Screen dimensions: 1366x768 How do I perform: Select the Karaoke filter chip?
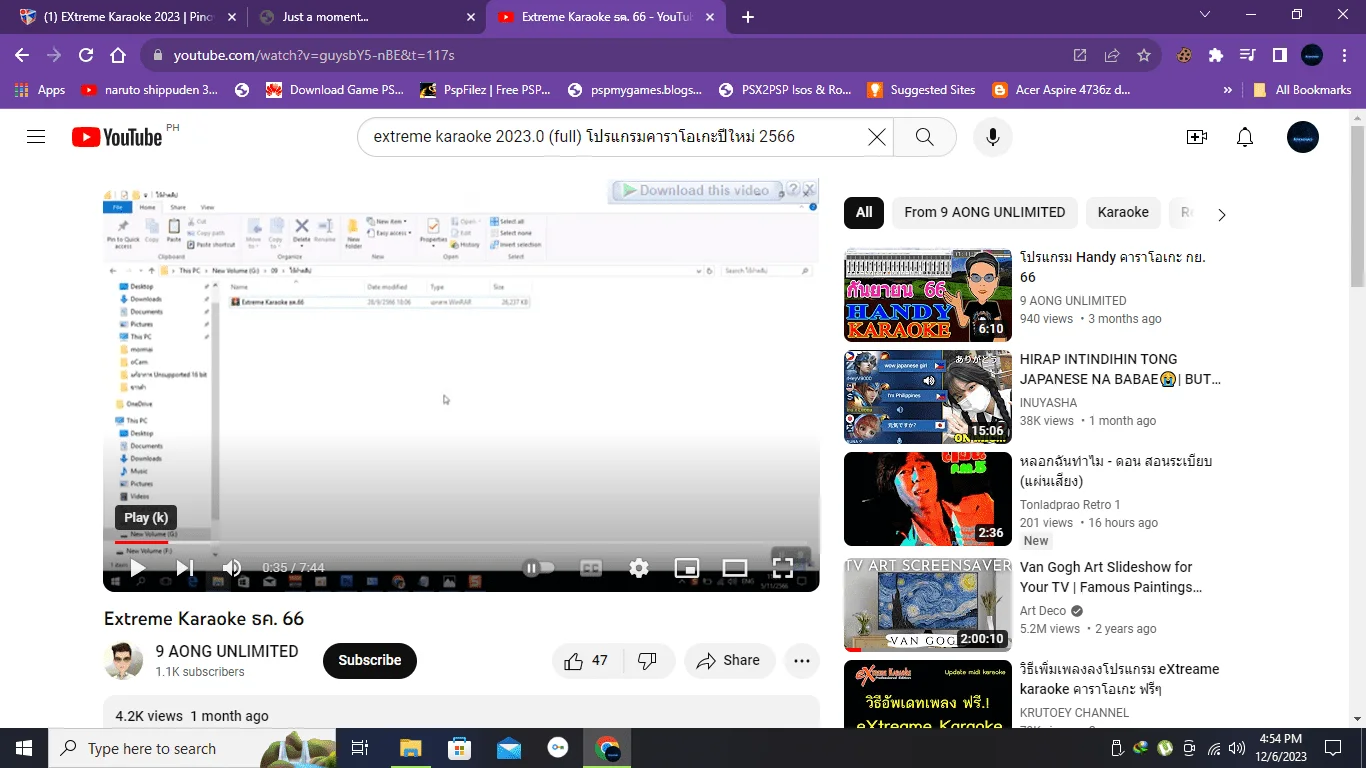click(x=1123, y=212)
